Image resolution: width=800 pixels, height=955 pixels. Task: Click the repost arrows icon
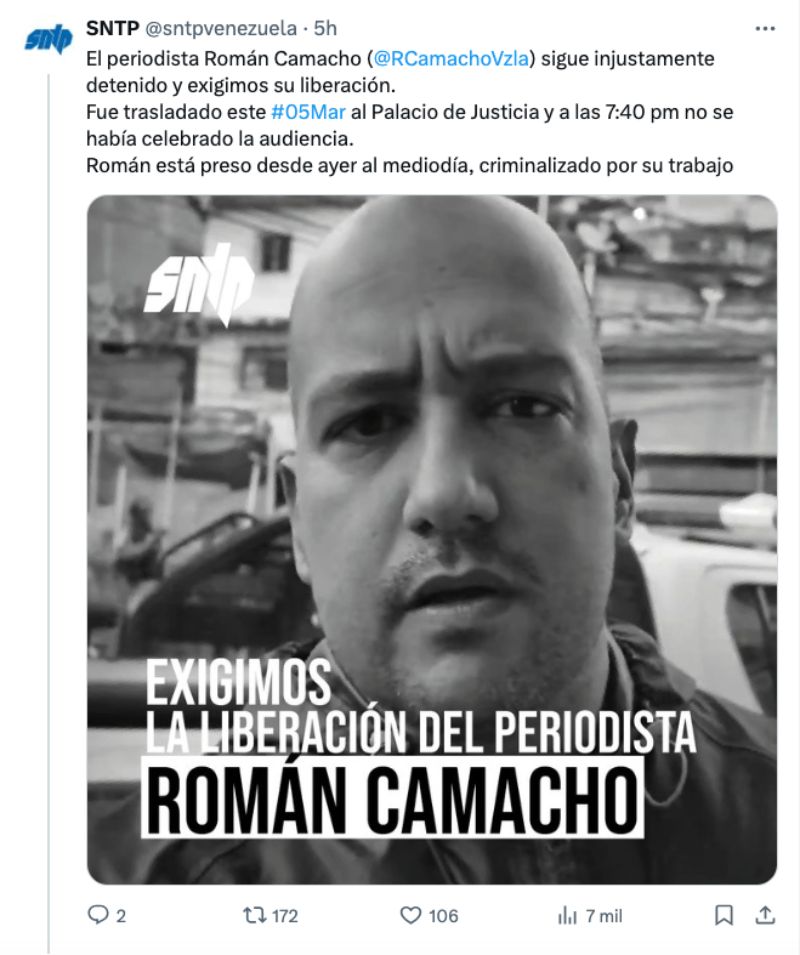click(x=253, y=915)
